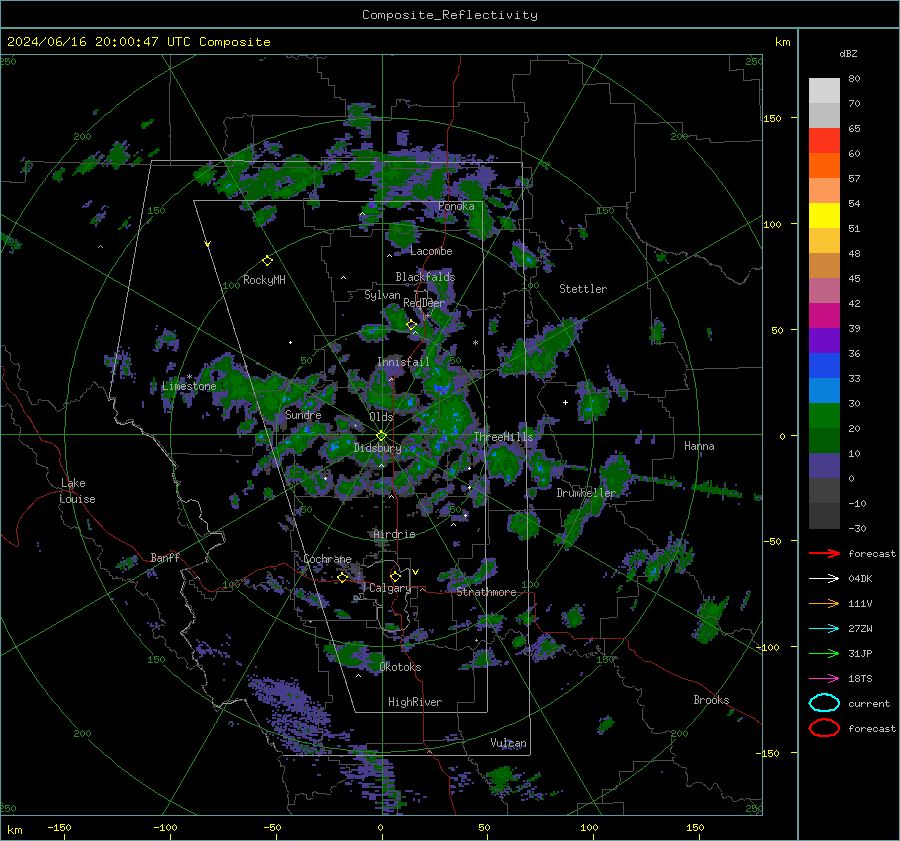Viewport: 900px width, 841px height.
Task: Click the red forecast oval in the legend
Action: (824, 728)
